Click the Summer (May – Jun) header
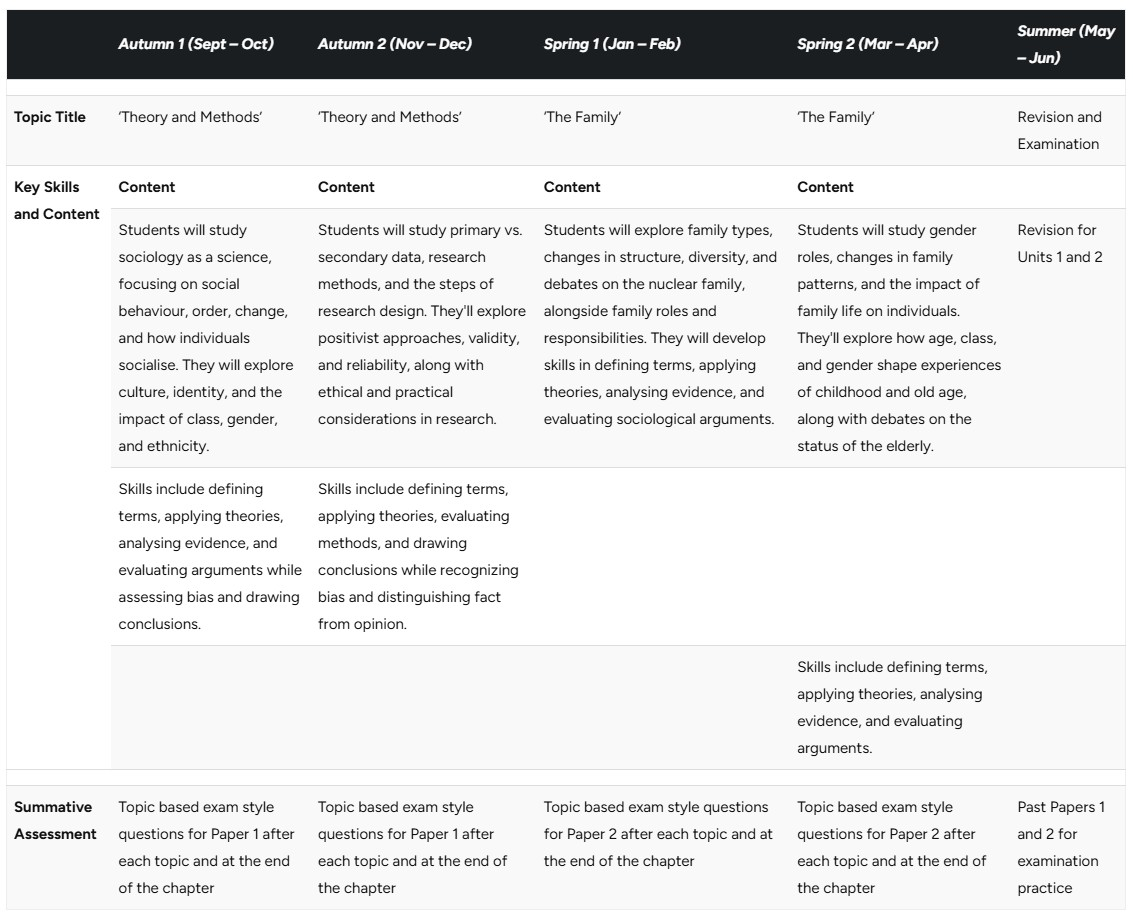The image size is (1133, 919). (x=1066, y=44)
